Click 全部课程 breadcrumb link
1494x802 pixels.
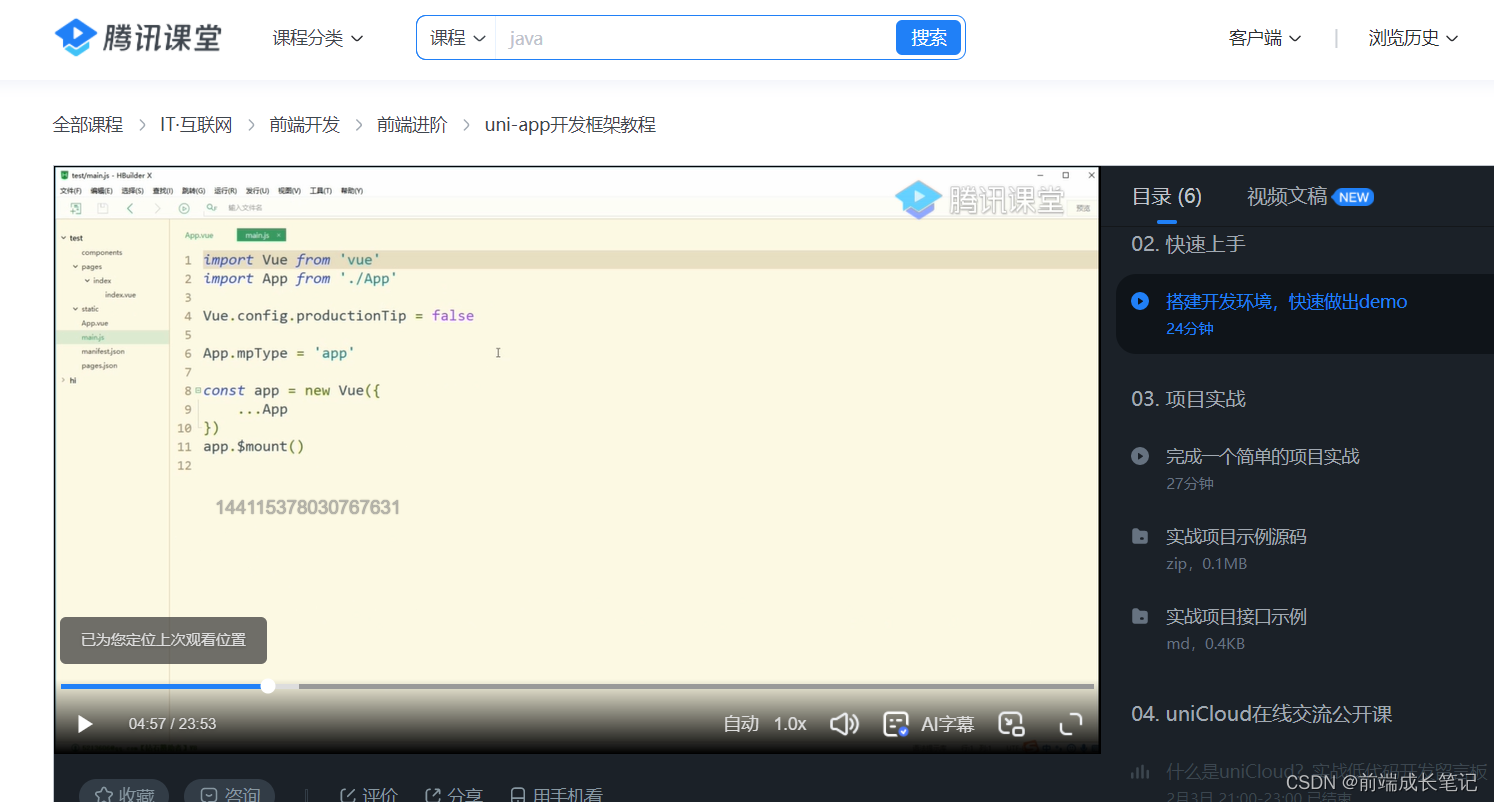tap(88, 125)
